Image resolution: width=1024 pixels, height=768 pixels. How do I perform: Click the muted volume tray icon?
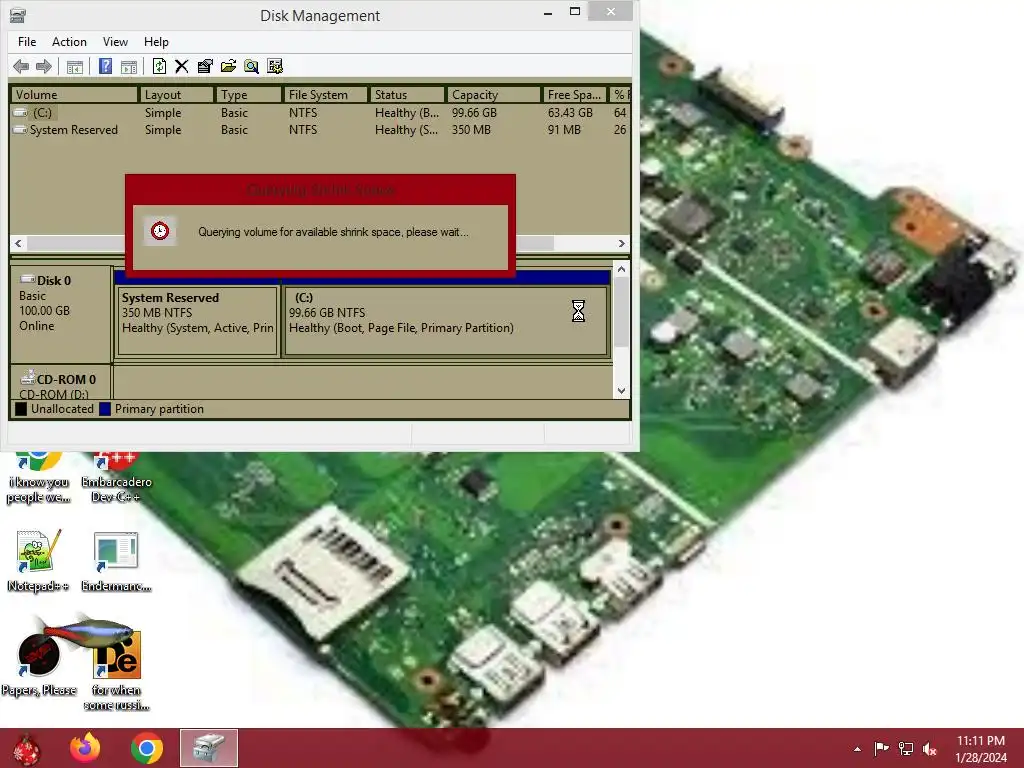929,748
